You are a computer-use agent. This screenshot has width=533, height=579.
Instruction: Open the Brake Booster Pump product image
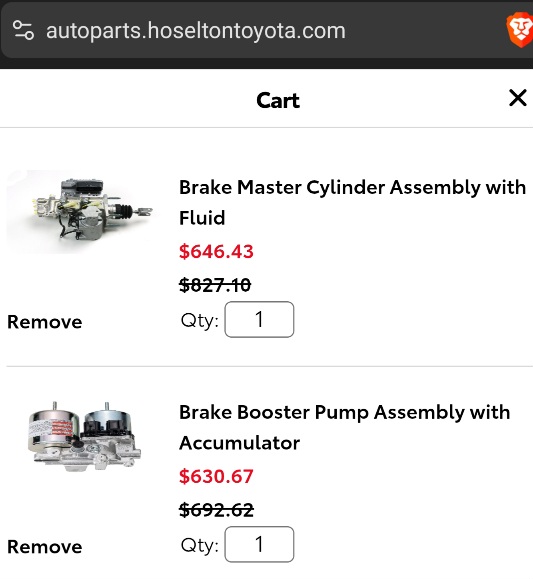84,436
